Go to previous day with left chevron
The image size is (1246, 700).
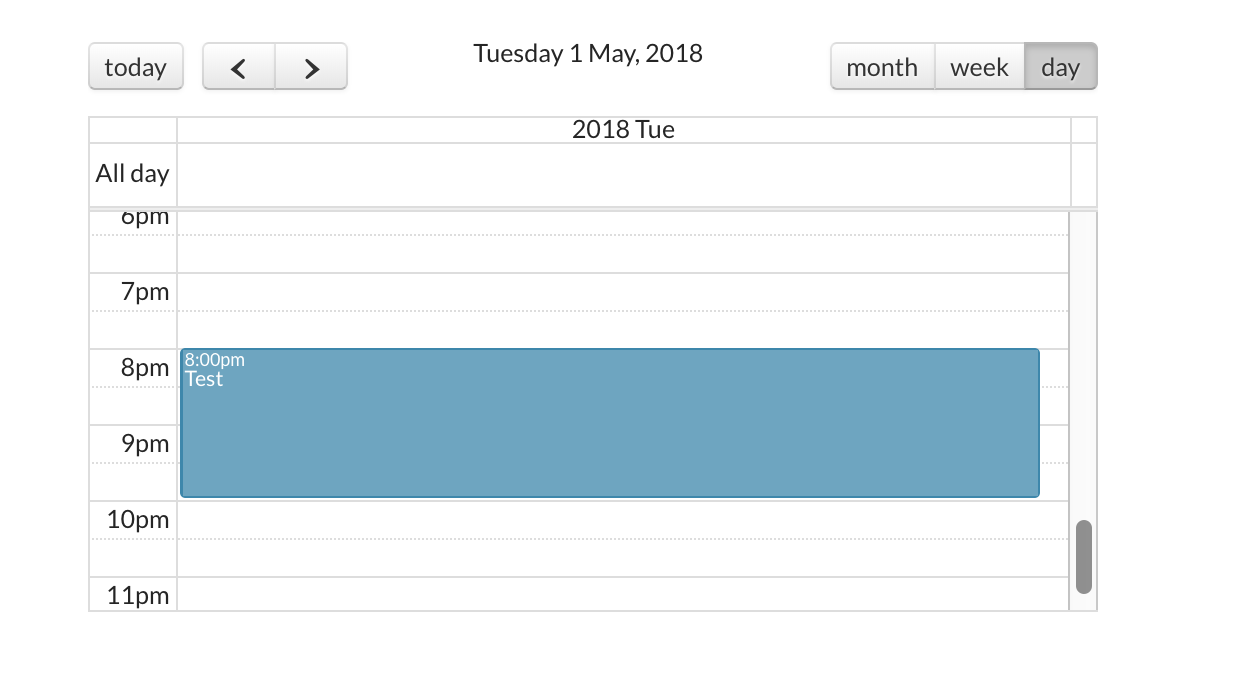click(238, 67)
